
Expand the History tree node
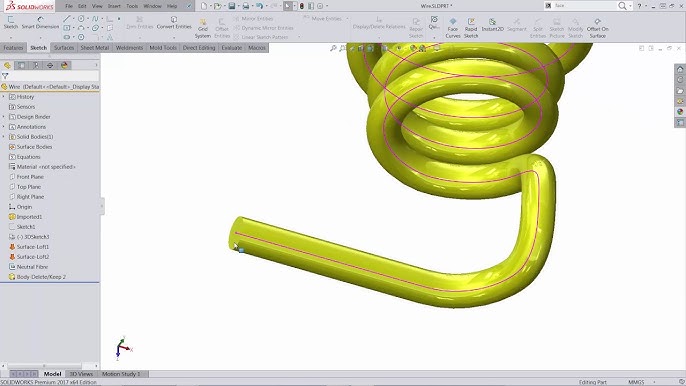point(4,97)
